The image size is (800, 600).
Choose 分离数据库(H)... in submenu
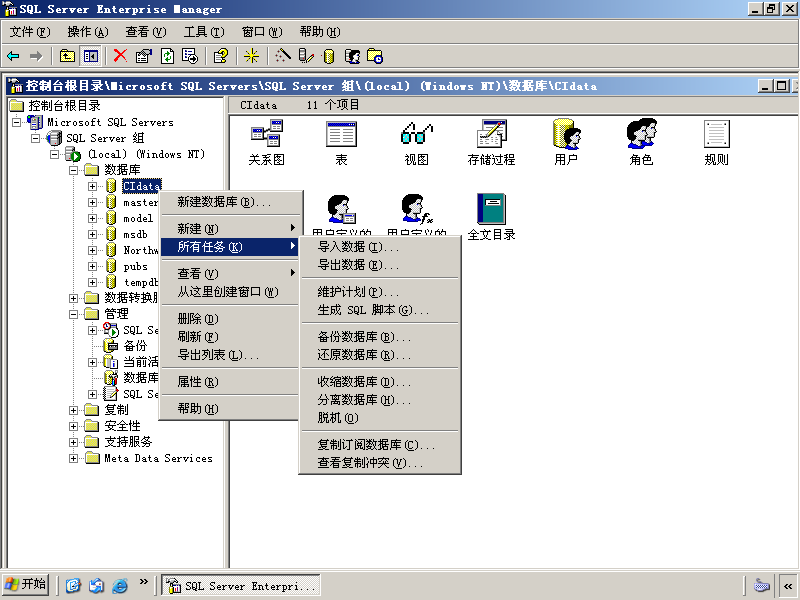pyautogui.click(x=380, y=399)
